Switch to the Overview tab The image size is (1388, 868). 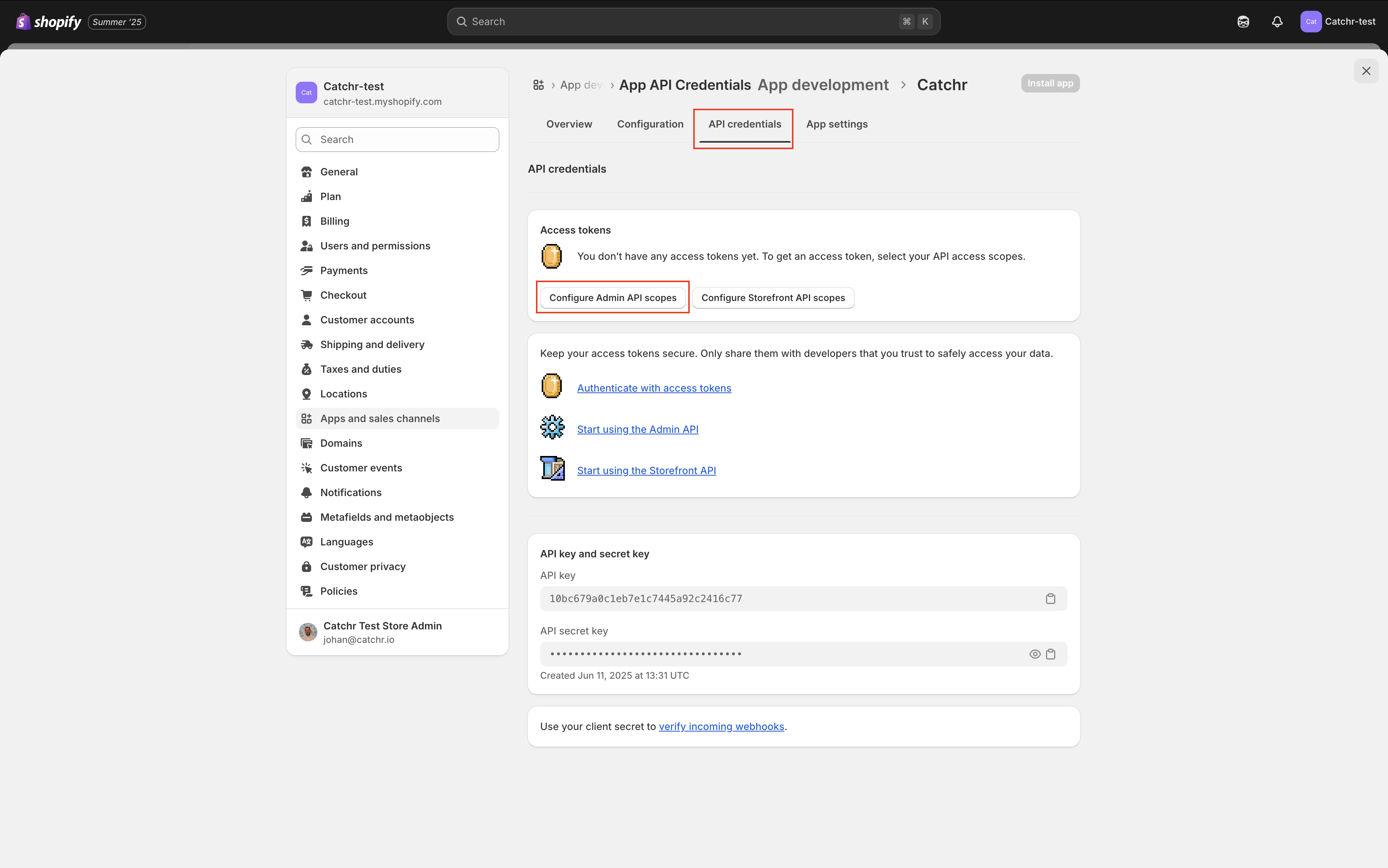click(x=569, y=124)
